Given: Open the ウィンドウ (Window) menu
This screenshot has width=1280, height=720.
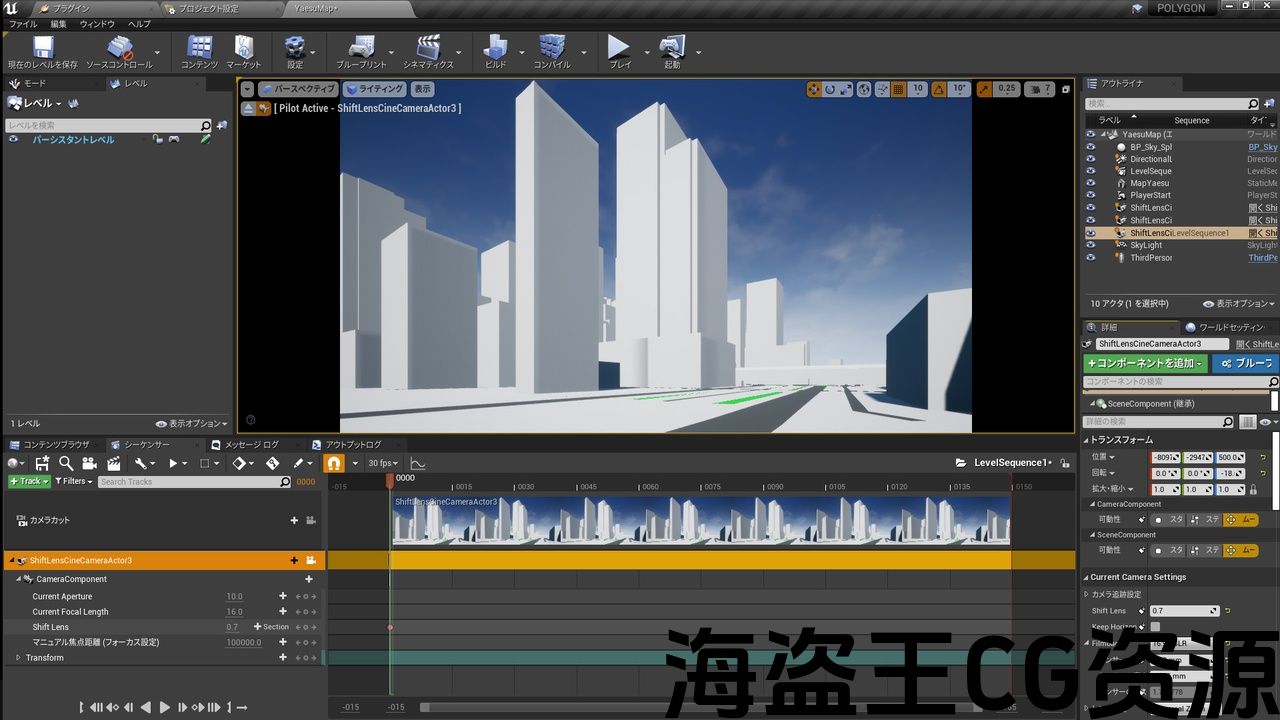Looking at the screenshot, I should 97,24.
